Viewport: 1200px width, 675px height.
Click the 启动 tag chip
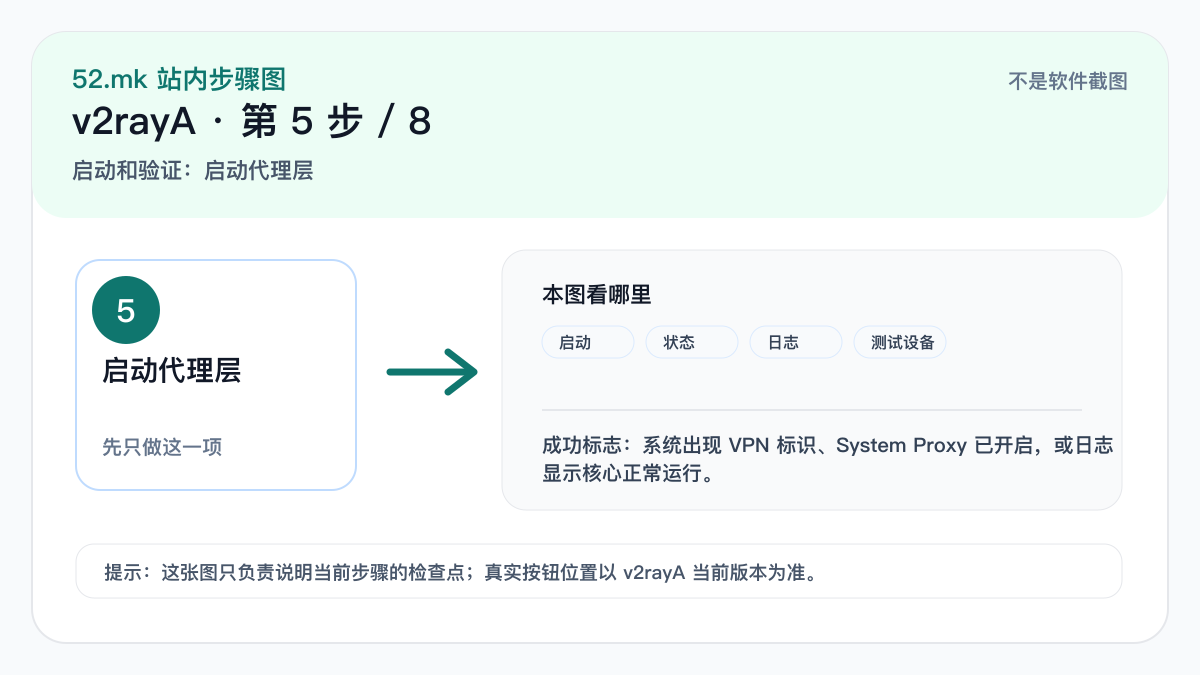click(588, 342)
